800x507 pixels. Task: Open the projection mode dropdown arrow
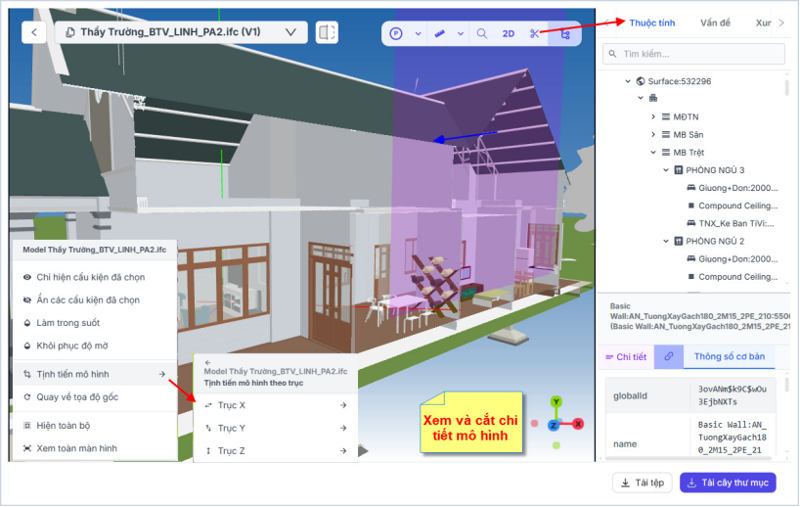(x=418, y=34)
